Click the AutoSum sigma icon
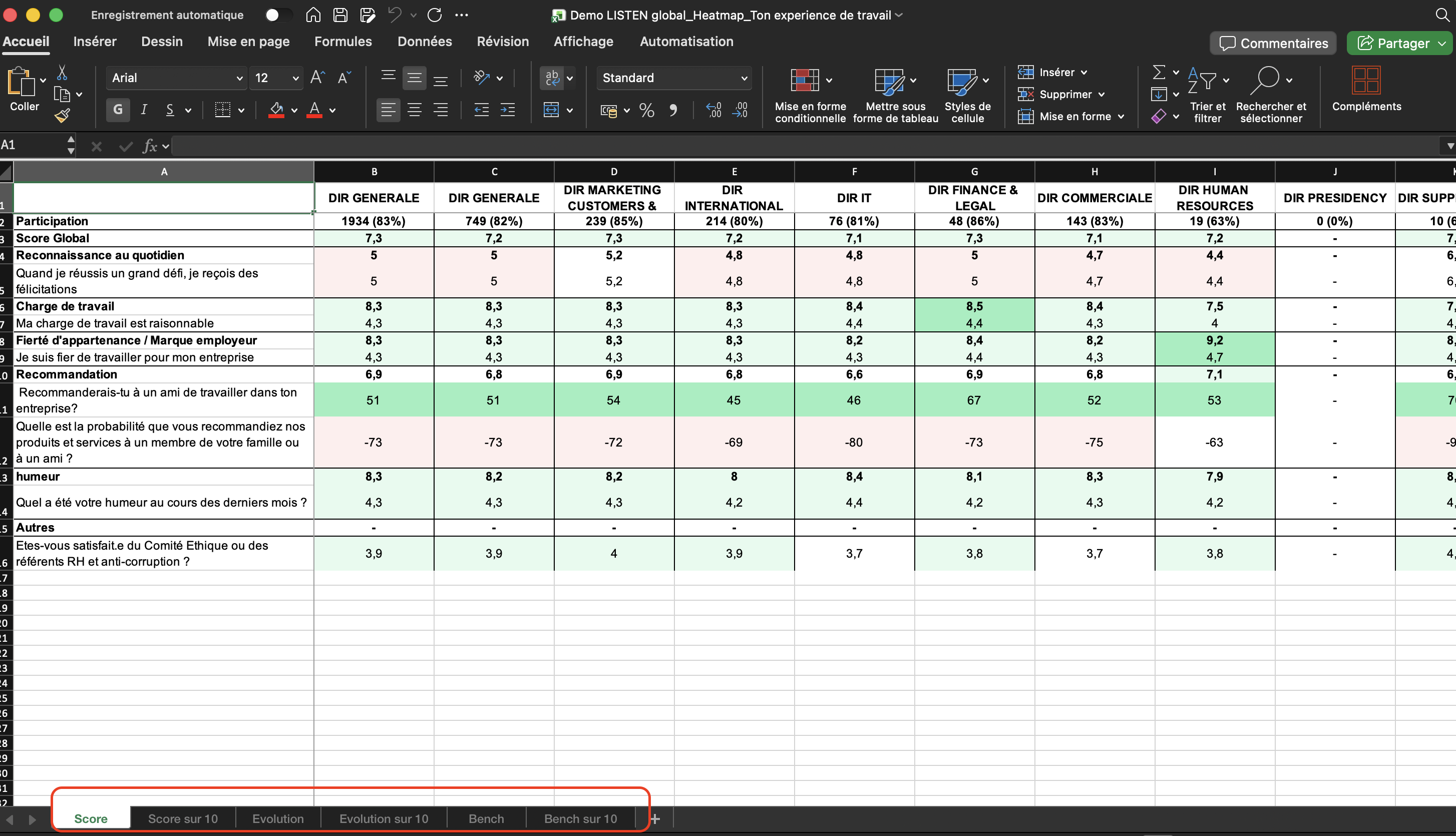This screenshot has width=1456, height=836. point(1159,73)
